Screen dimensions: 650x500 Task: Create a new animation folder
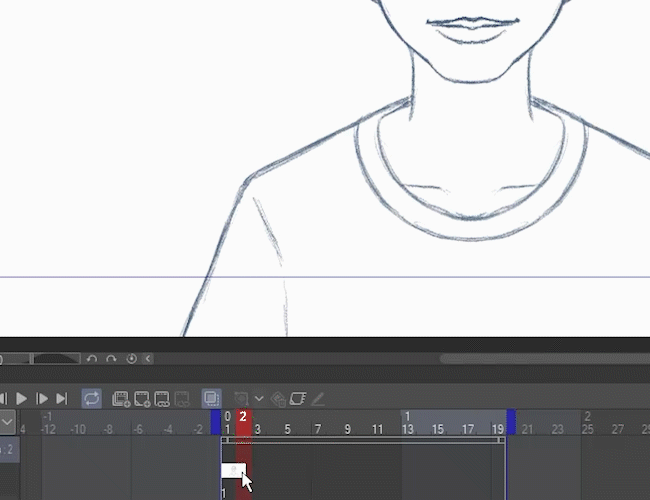[x=121, y=399]
